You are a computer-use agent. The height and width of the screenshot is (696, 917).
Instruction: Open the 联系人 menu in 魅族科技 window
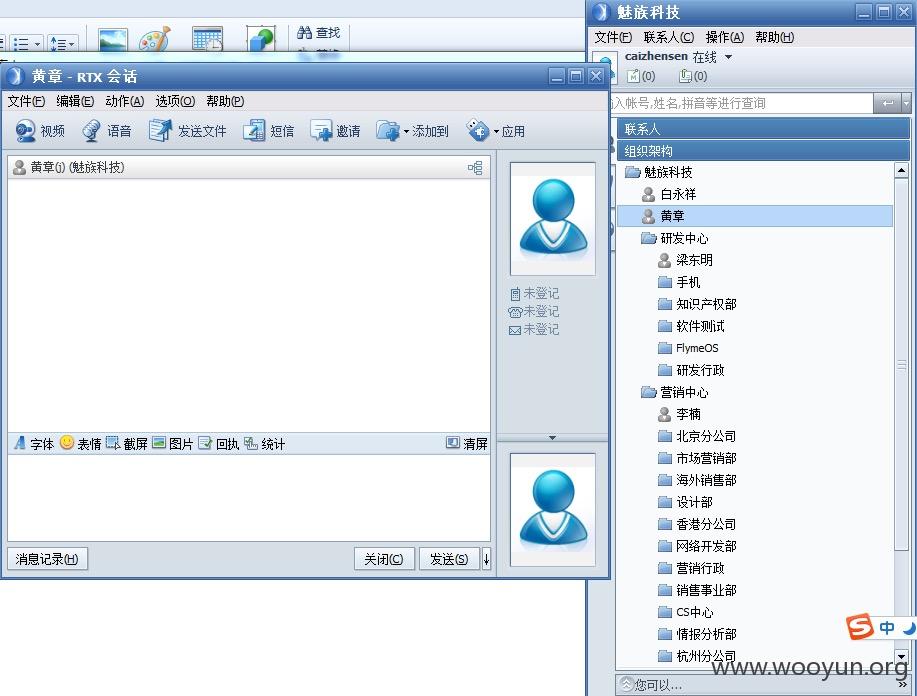[x=669, y=37]
